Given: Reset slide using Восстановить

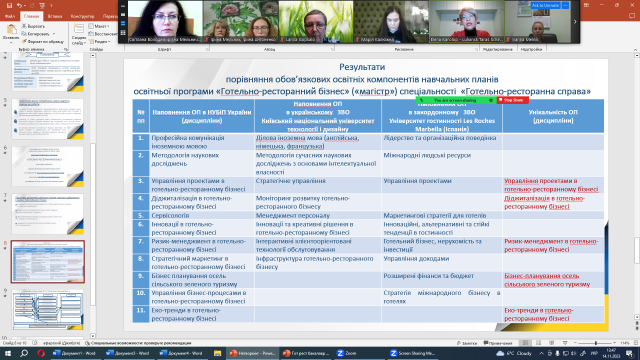Looking at the screenshot, I should pyautogui.click(x=103, y=34).
